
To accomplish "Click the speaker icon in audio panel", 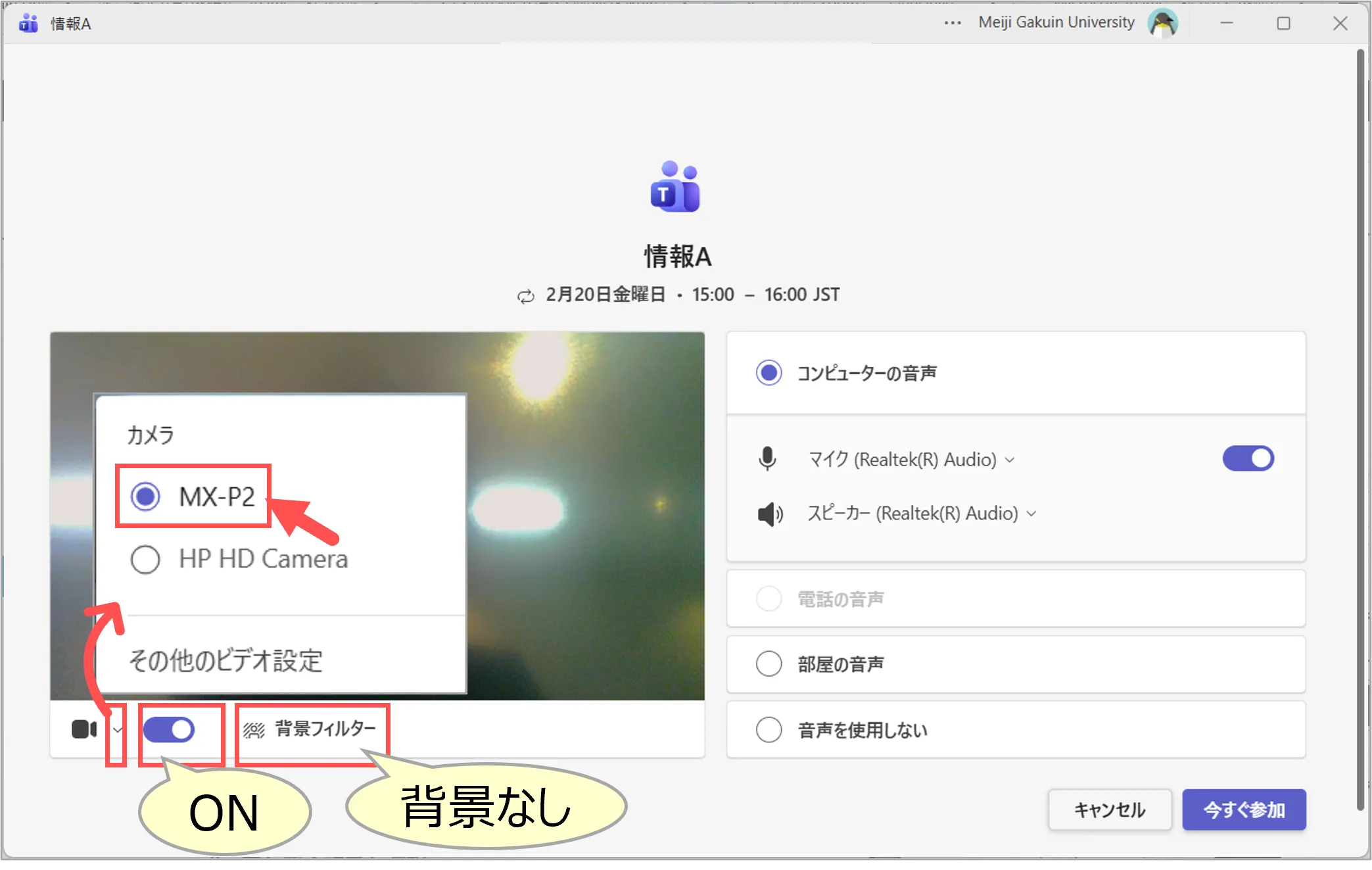I will (x=769, y=514).
